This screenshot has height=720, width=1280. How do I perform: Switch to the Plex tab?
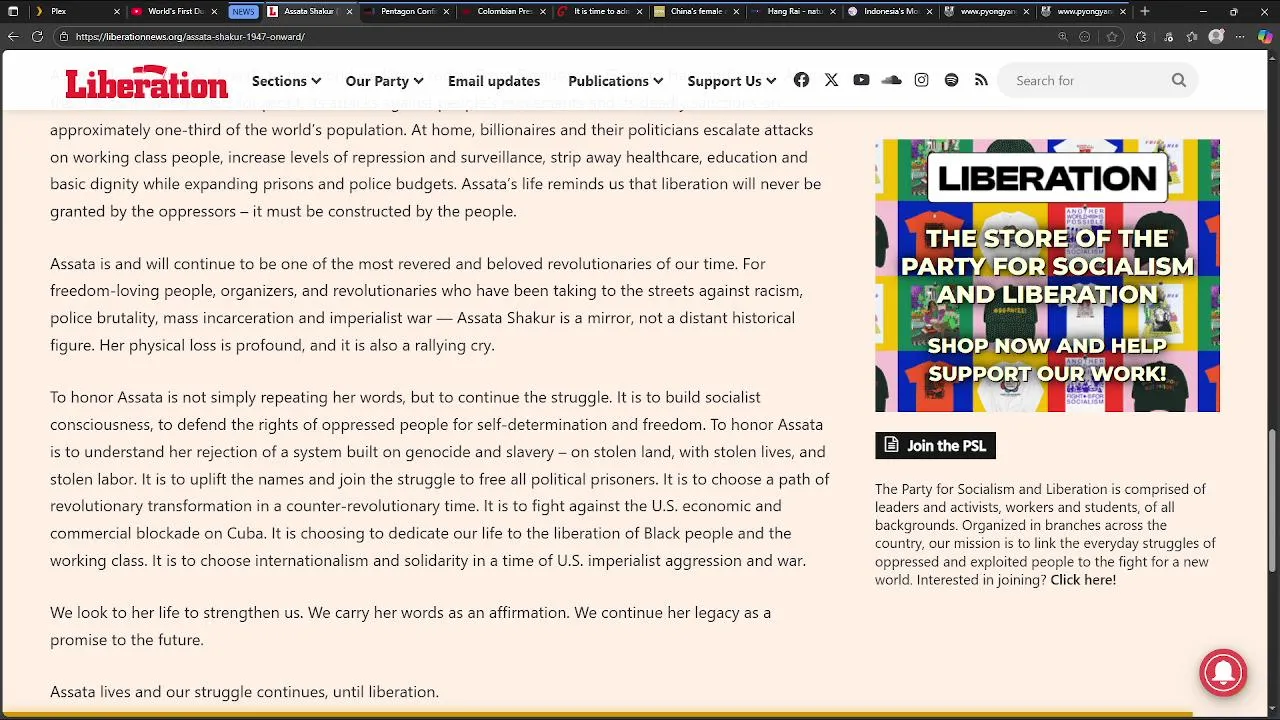point(75,11)
